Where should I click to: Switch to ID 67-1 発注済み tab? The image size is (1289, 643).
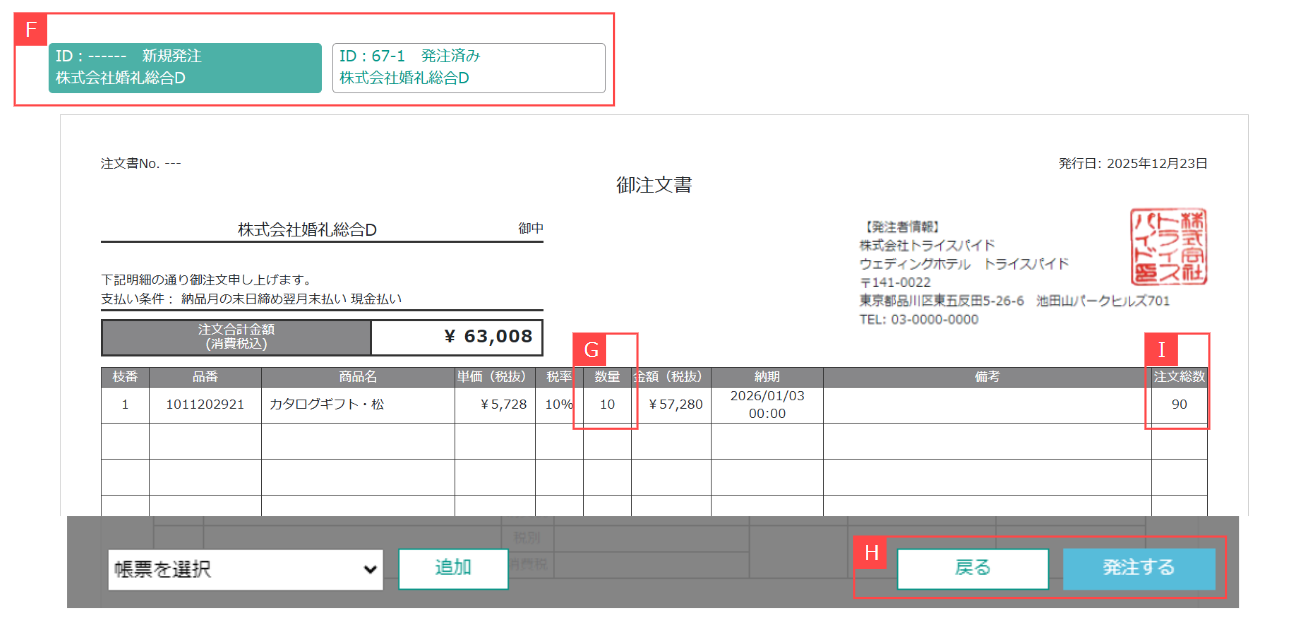[468, 67]
